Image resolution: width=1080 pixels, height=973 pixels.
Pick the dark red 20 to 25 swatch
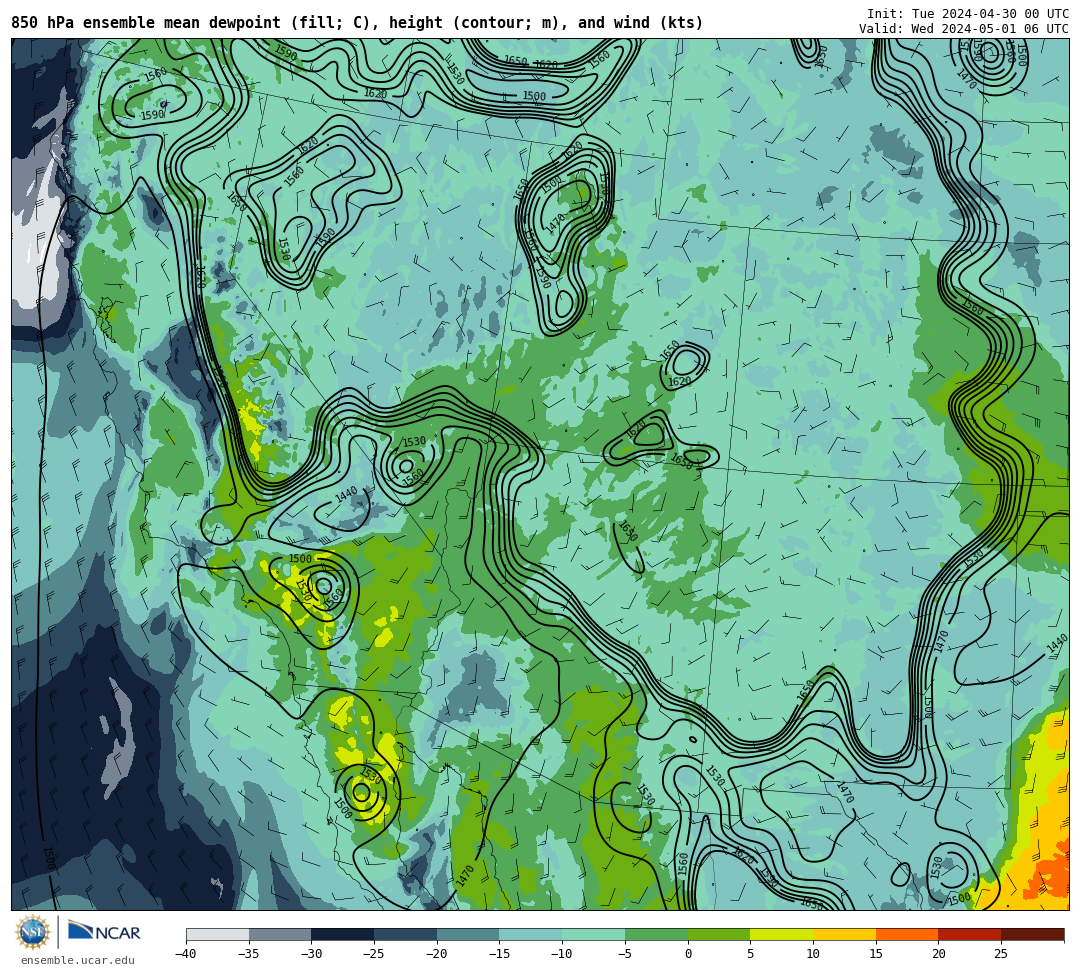point(969,934)
